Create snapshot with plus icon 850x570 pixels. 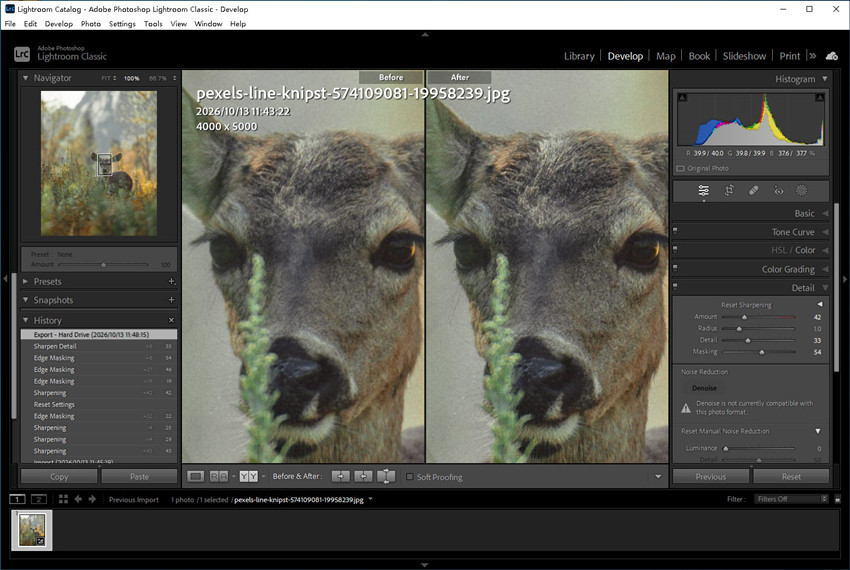tap(171, 299)
